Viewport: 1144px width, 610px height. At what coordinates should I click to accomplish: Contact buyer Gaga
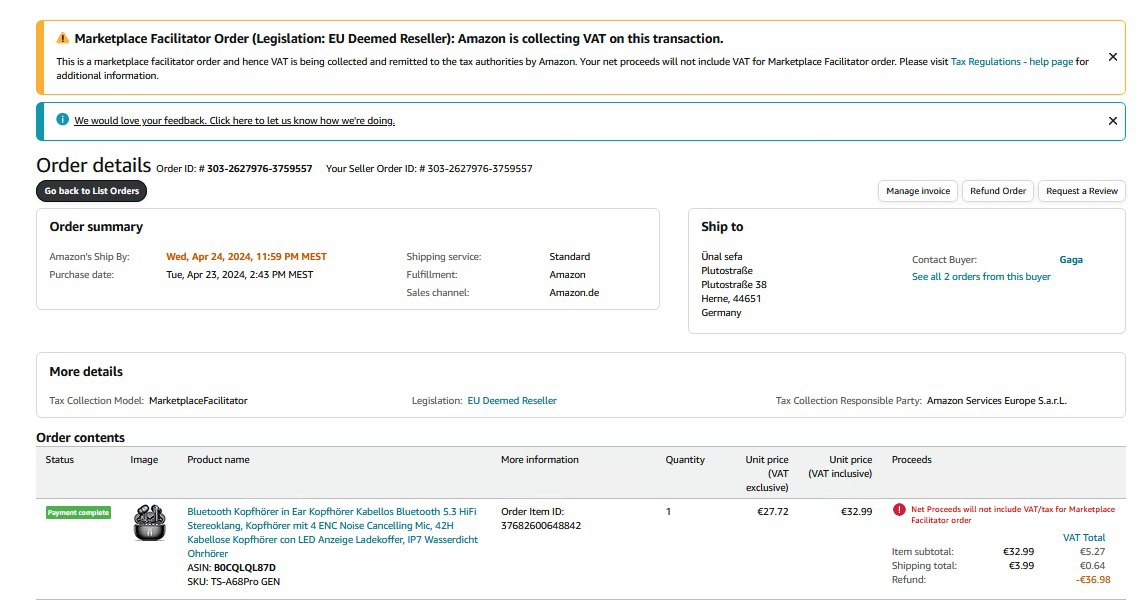tap(1070, 260)
